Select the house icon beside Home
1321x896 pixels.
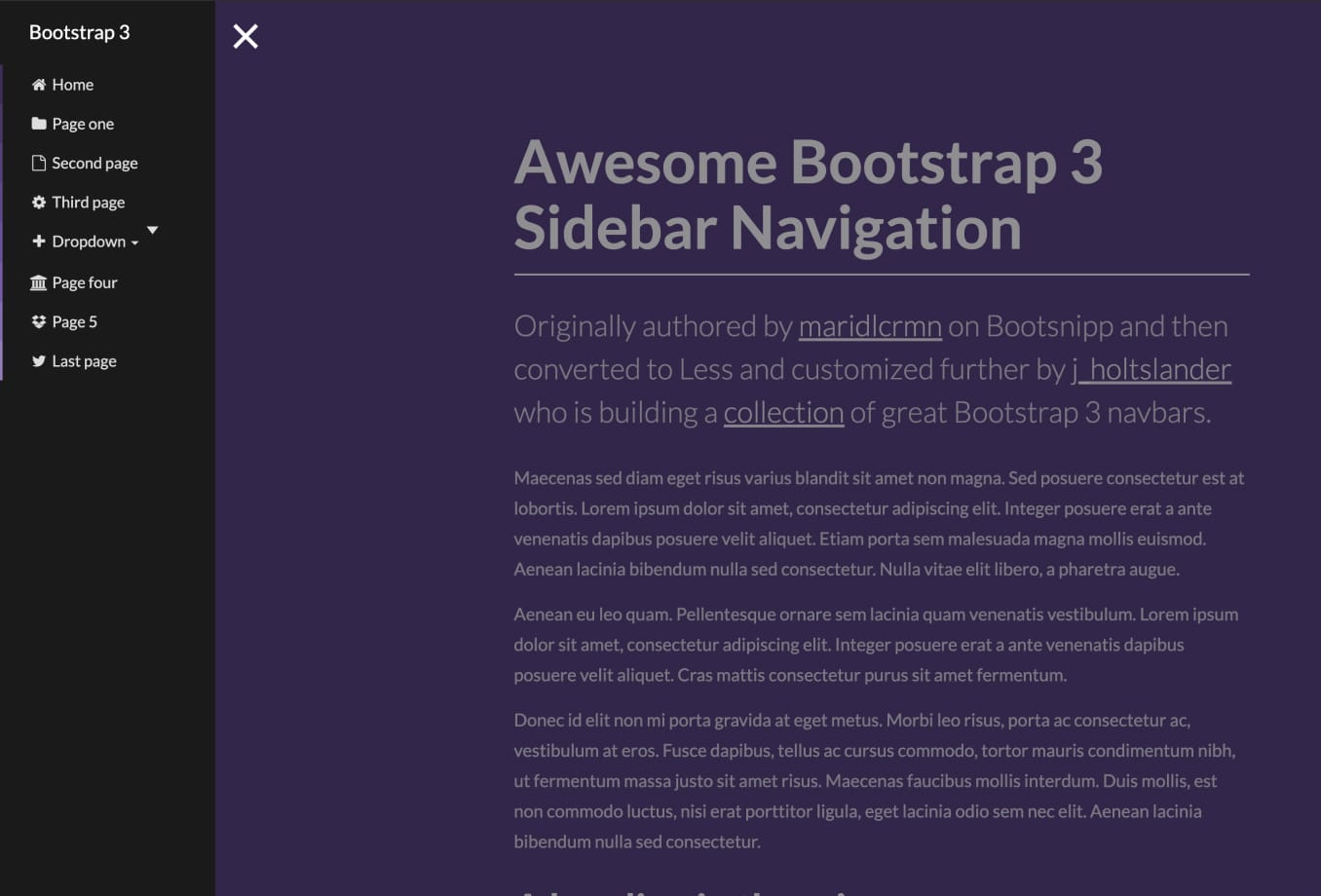(x=38, y=85)
